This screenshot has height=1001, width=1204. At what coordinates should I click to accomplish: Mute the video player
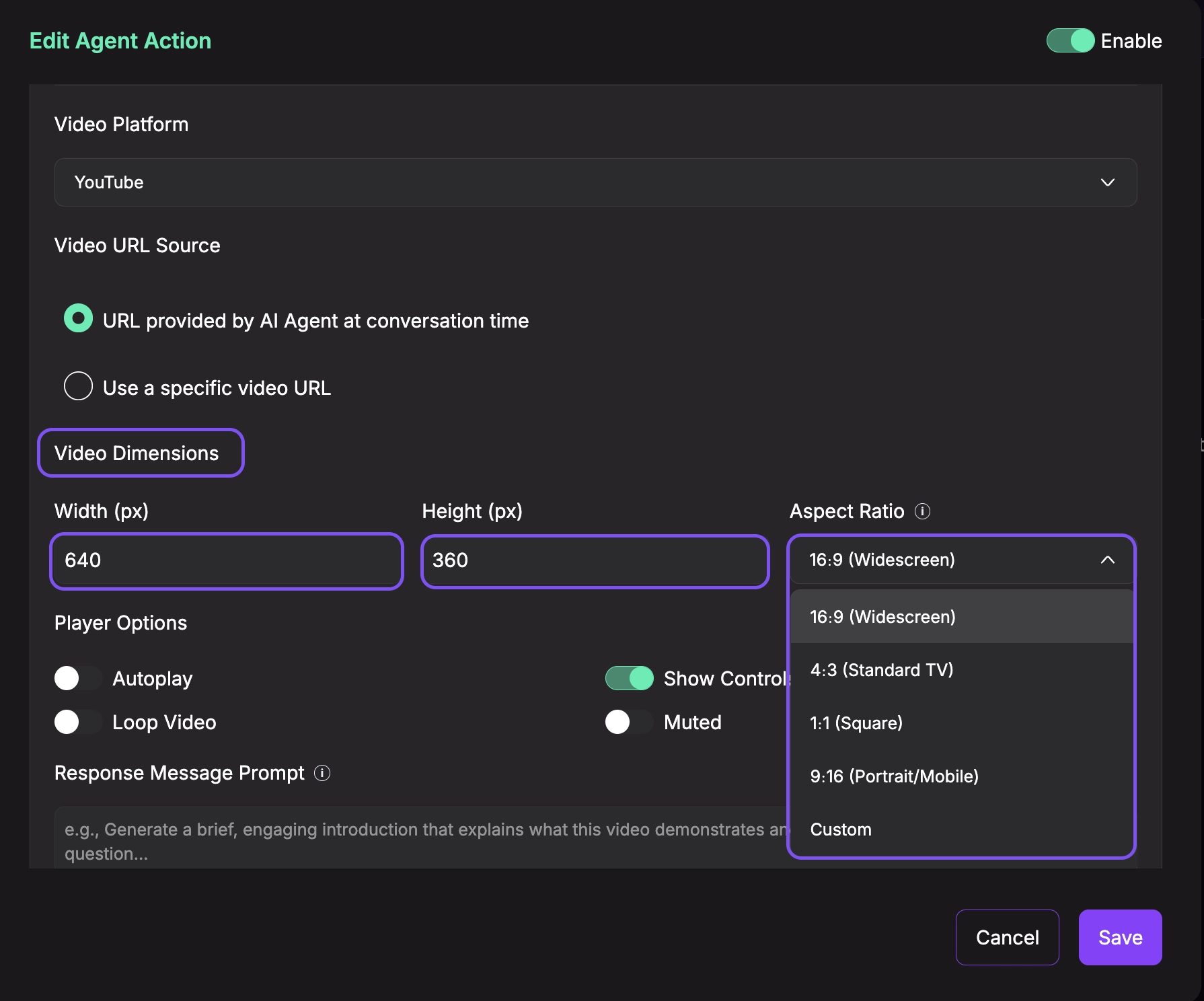(x=629, y=722)
